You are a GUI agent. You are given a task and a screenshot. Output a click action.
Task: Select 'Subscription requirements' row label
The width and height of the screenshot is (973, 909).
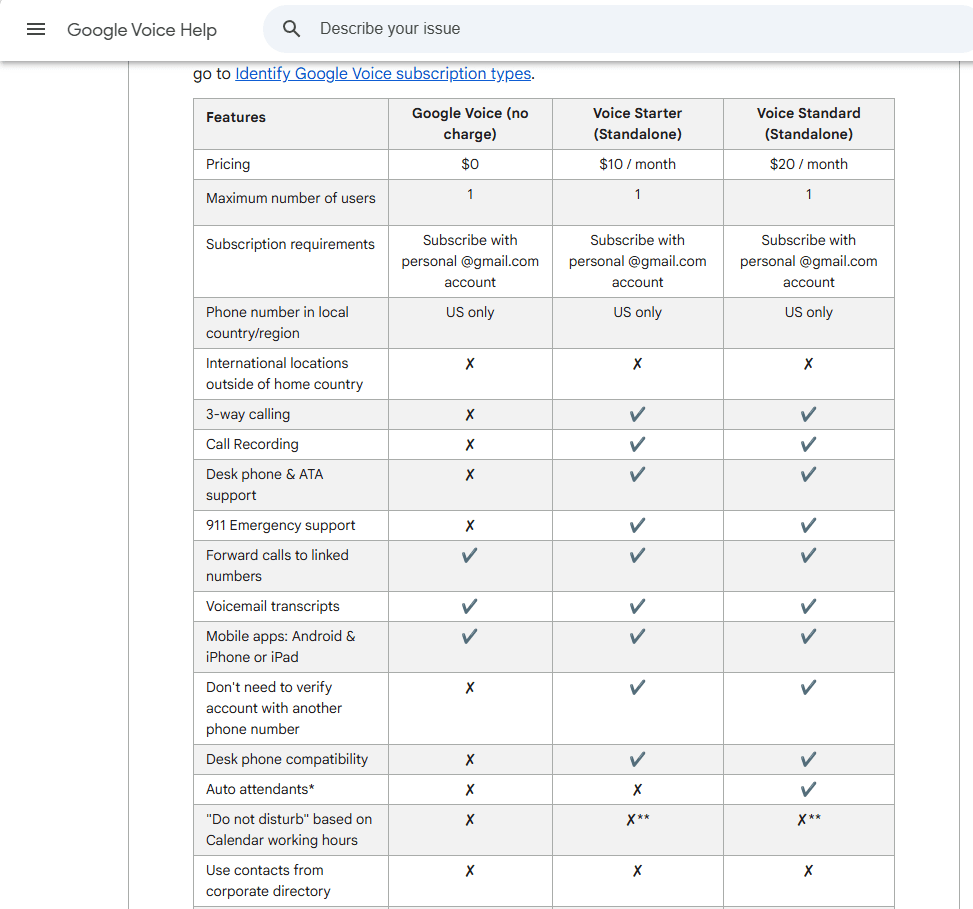click(290, 244)
